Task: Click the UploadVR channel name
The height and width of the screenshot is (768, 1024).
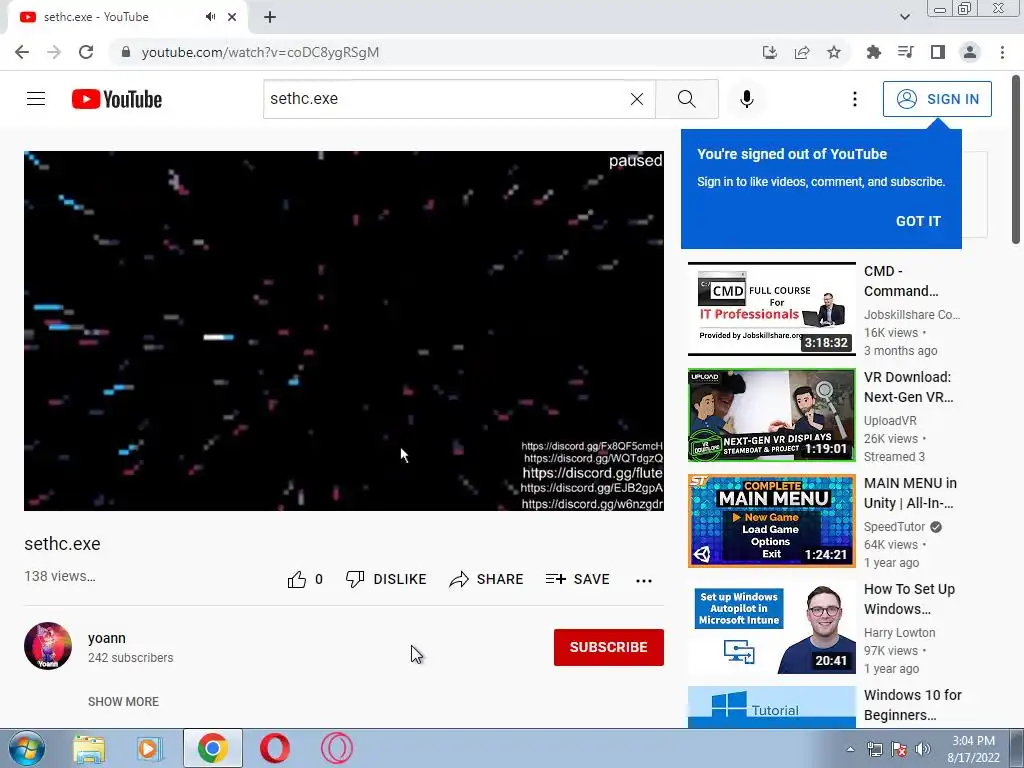Action: [890, 421]
